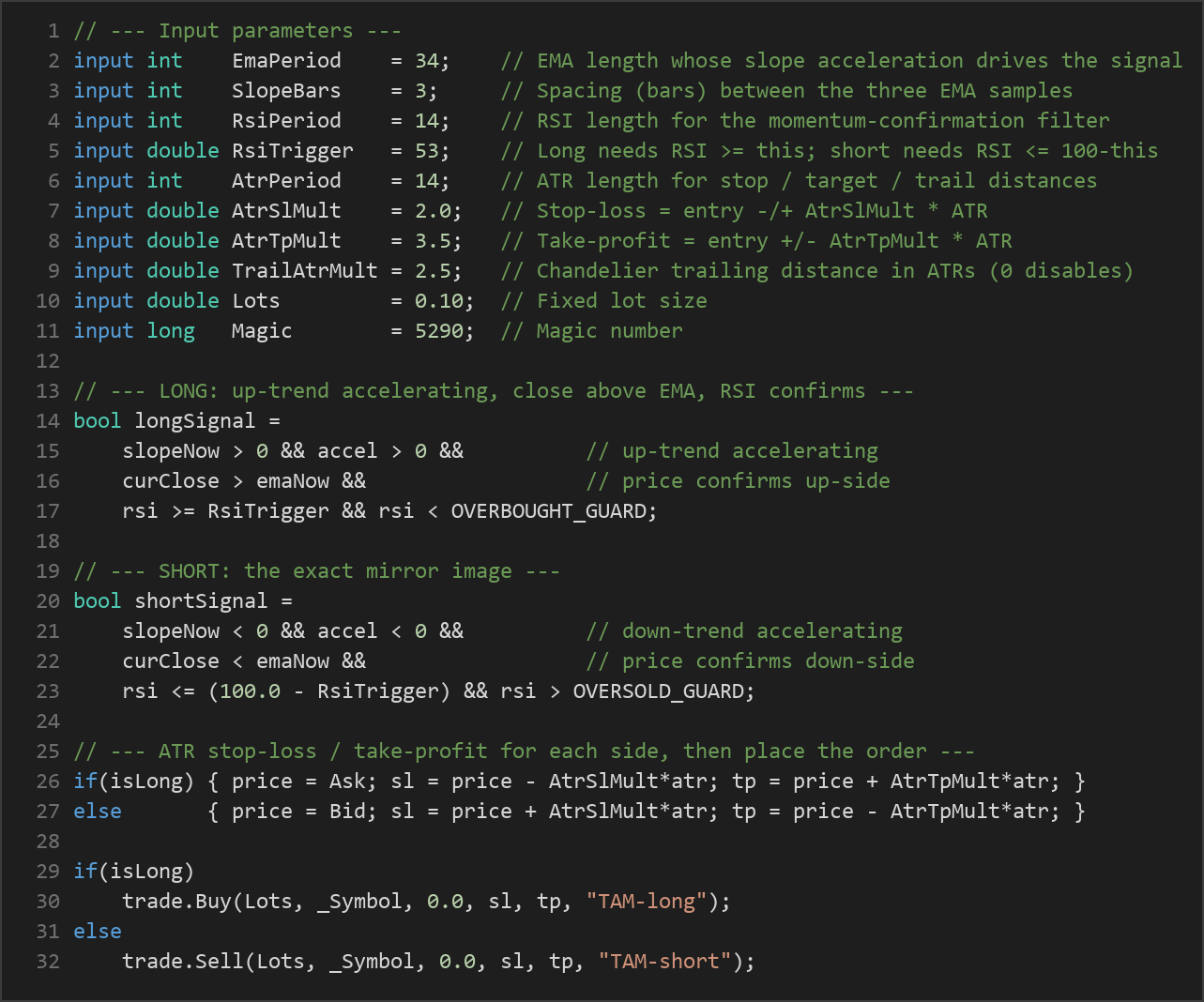Click 'curClose' on line 16
This screenshot has width=1204, height=1002.
tap(171, 481)
